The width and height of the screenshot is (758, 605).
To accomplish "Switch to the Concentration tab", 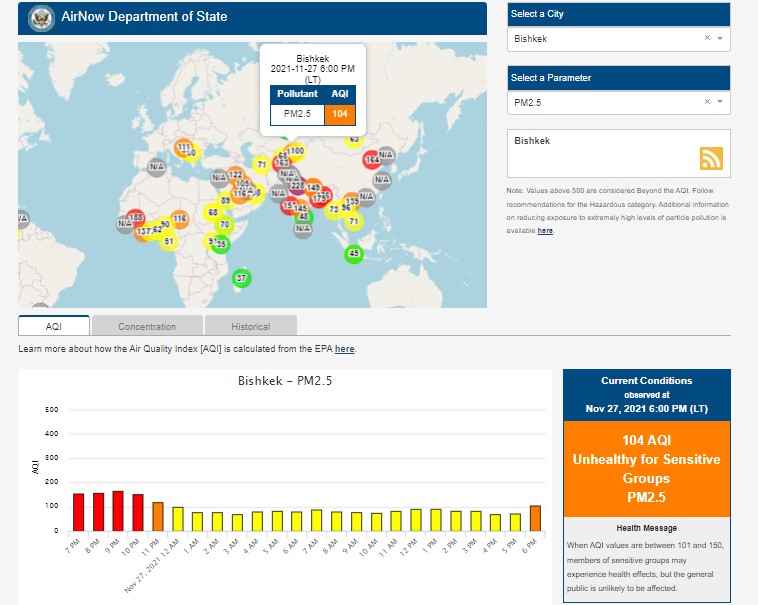I will [147, 326].
